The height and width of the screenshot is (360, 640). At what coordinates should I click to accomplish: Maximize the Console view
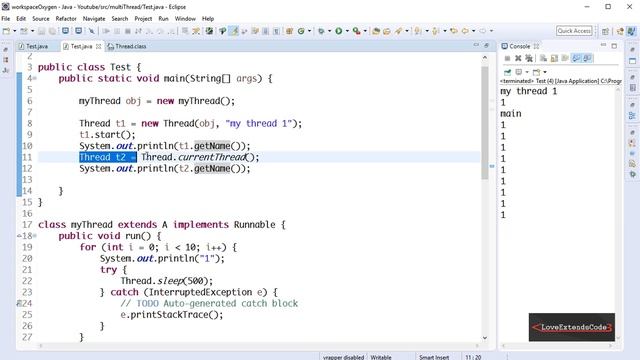coord(614,46)
